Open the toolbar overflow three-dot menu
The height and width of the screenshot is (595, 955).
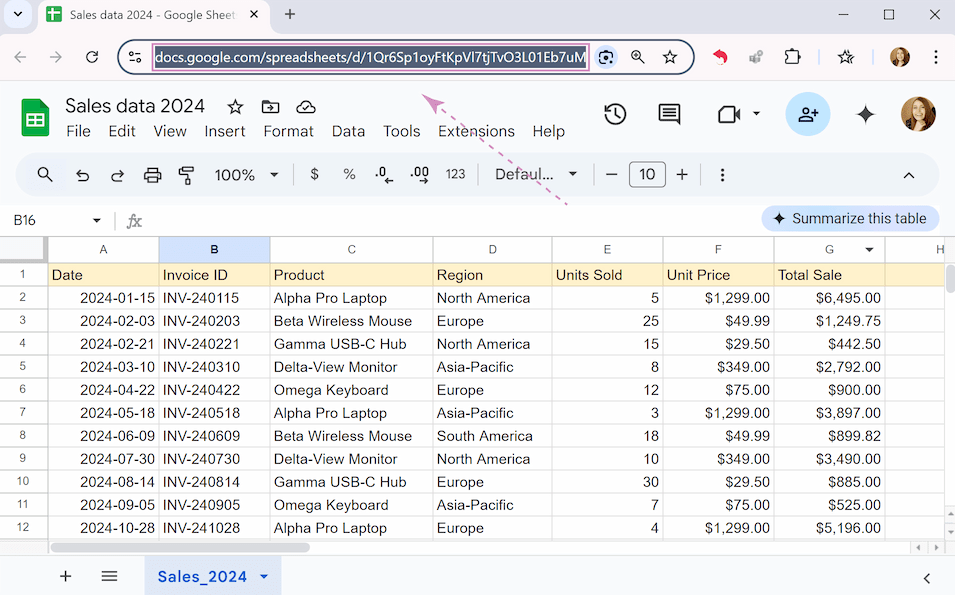click(722, 175)
